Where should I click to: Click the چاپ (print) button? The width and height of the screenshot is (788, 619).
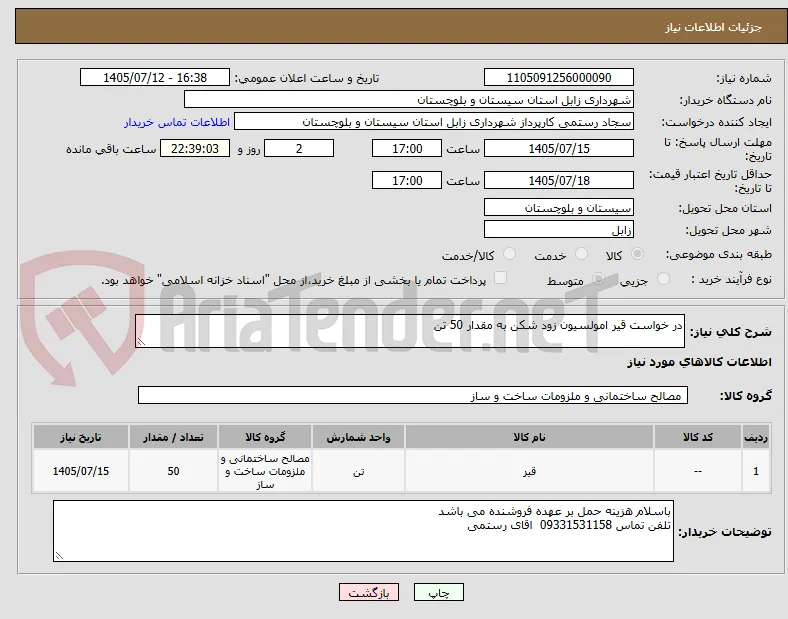point(438,592)
